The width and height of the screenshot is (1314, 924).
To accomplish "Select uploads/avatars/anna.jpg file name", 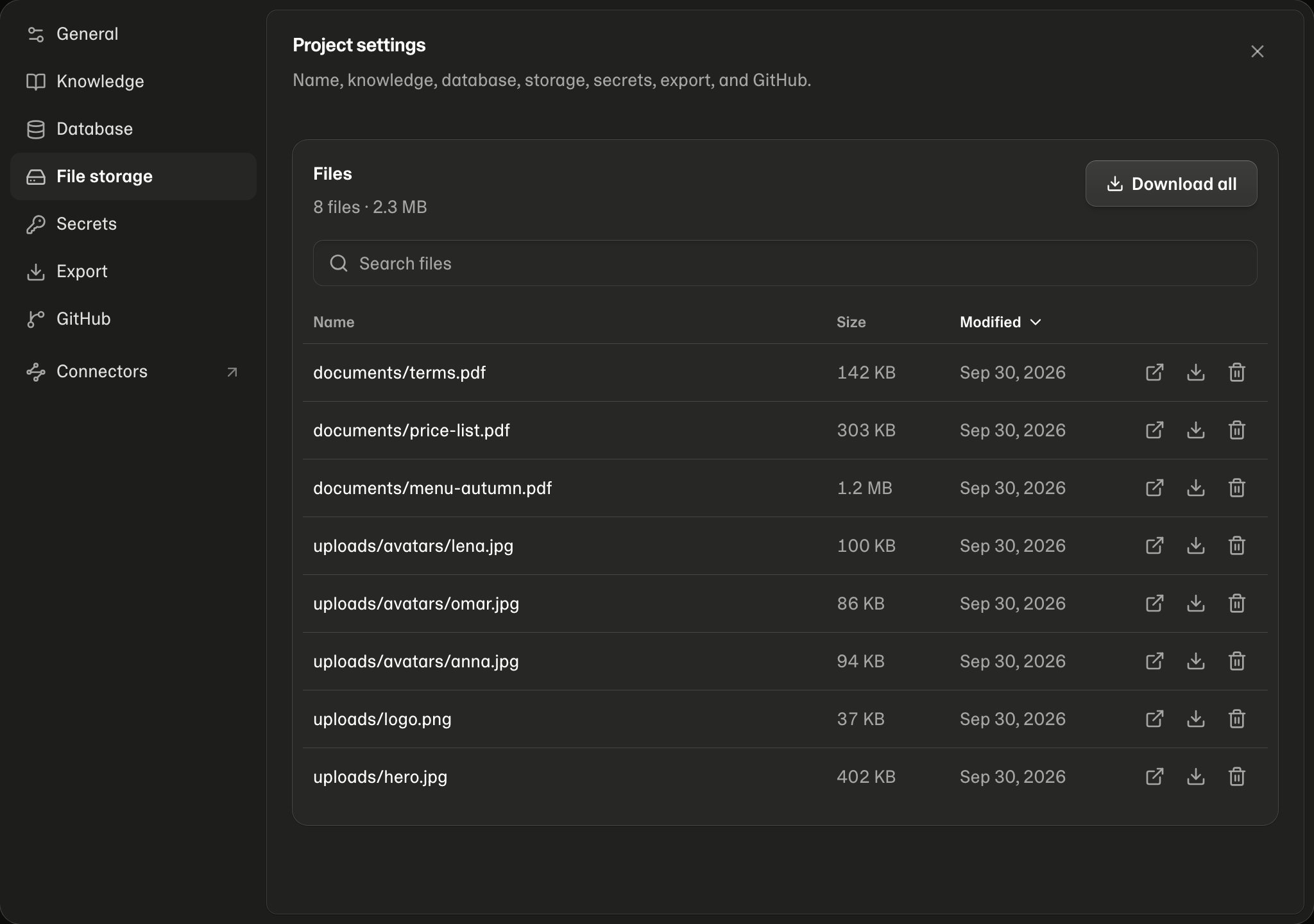I will pyautogui.click(x=416, y=662).
